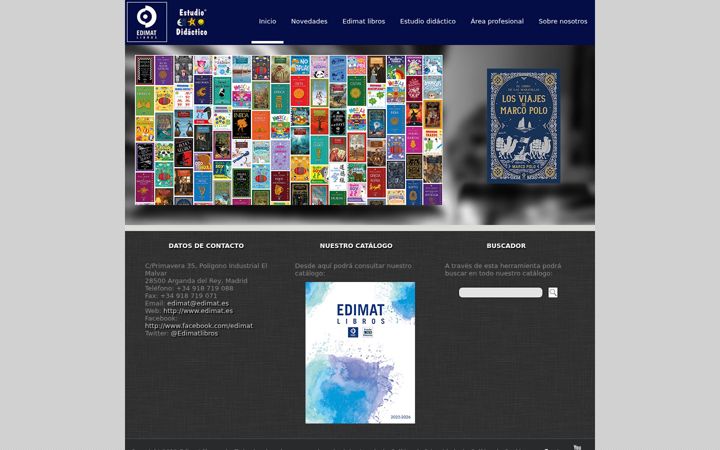Click the Nuestro Catálogo heading
Image resolution: width=720 pixels, height=450 pixels.
point(356,246)
